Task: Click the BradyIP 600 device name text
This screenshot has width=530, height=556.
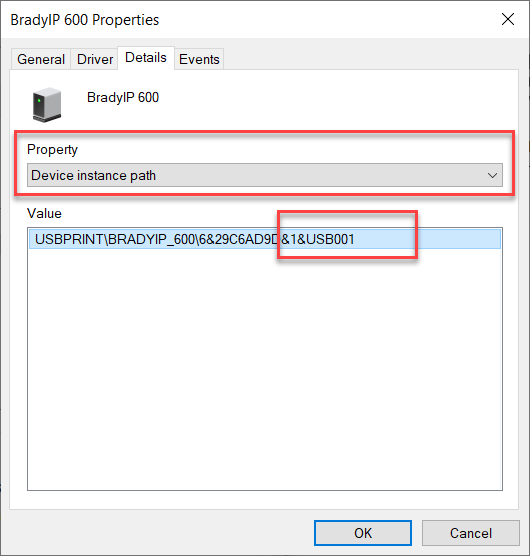Action: pos(123,97)
